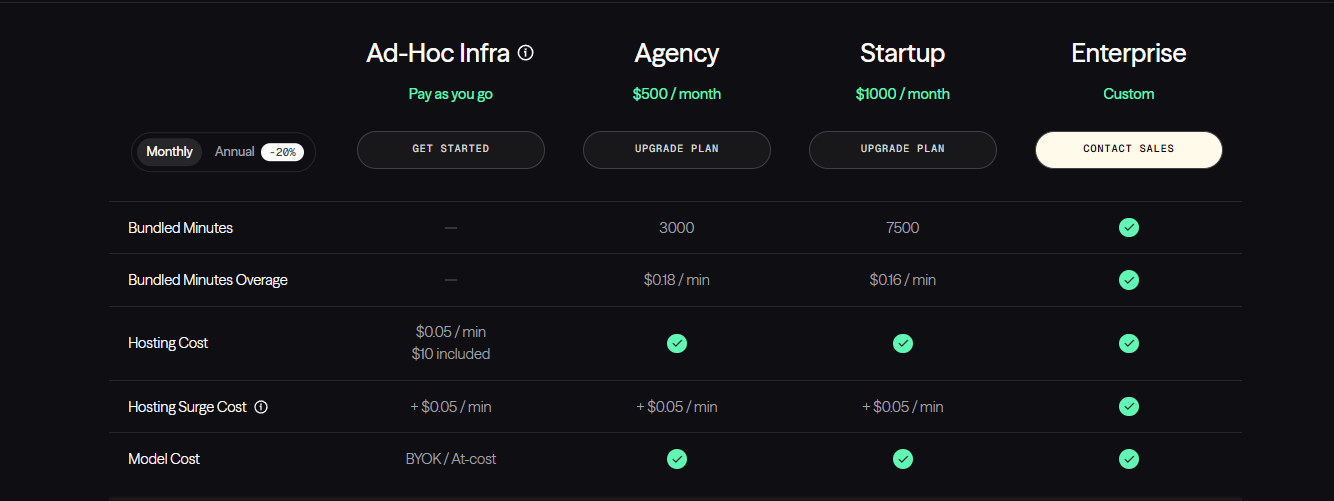Click the Contact Sales button
This screenshot has height=501, width=1334.
point(1129,150)
